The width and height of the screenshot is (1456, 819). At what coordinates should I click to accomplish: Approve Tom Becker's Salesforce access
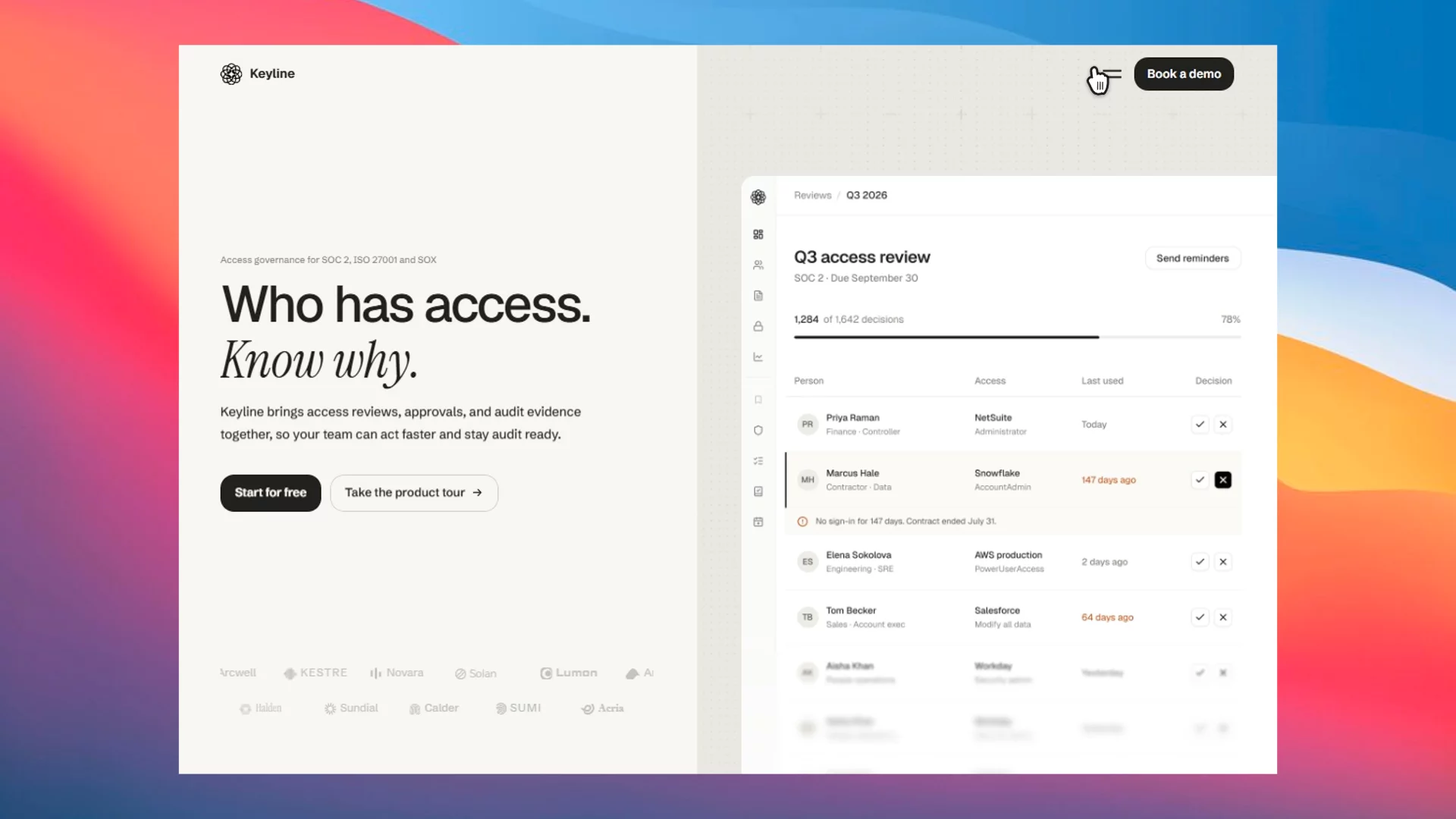1200,617
